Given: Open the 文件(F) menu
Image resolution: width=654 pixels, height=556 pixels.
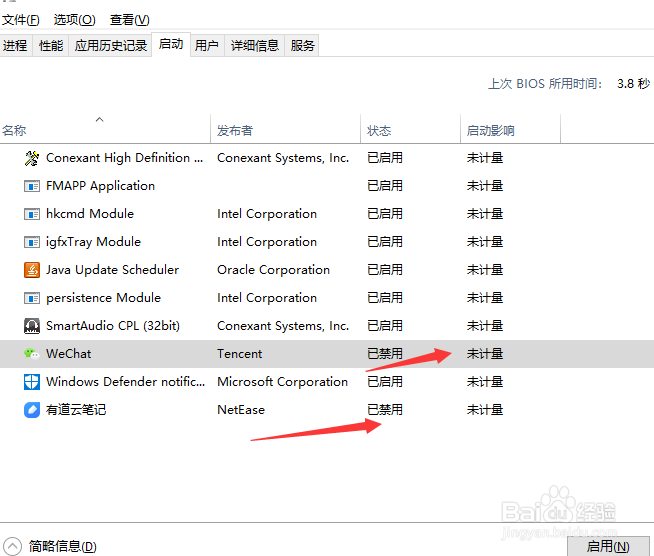Looking at the screenshot, I should click(x=20, y=20).
